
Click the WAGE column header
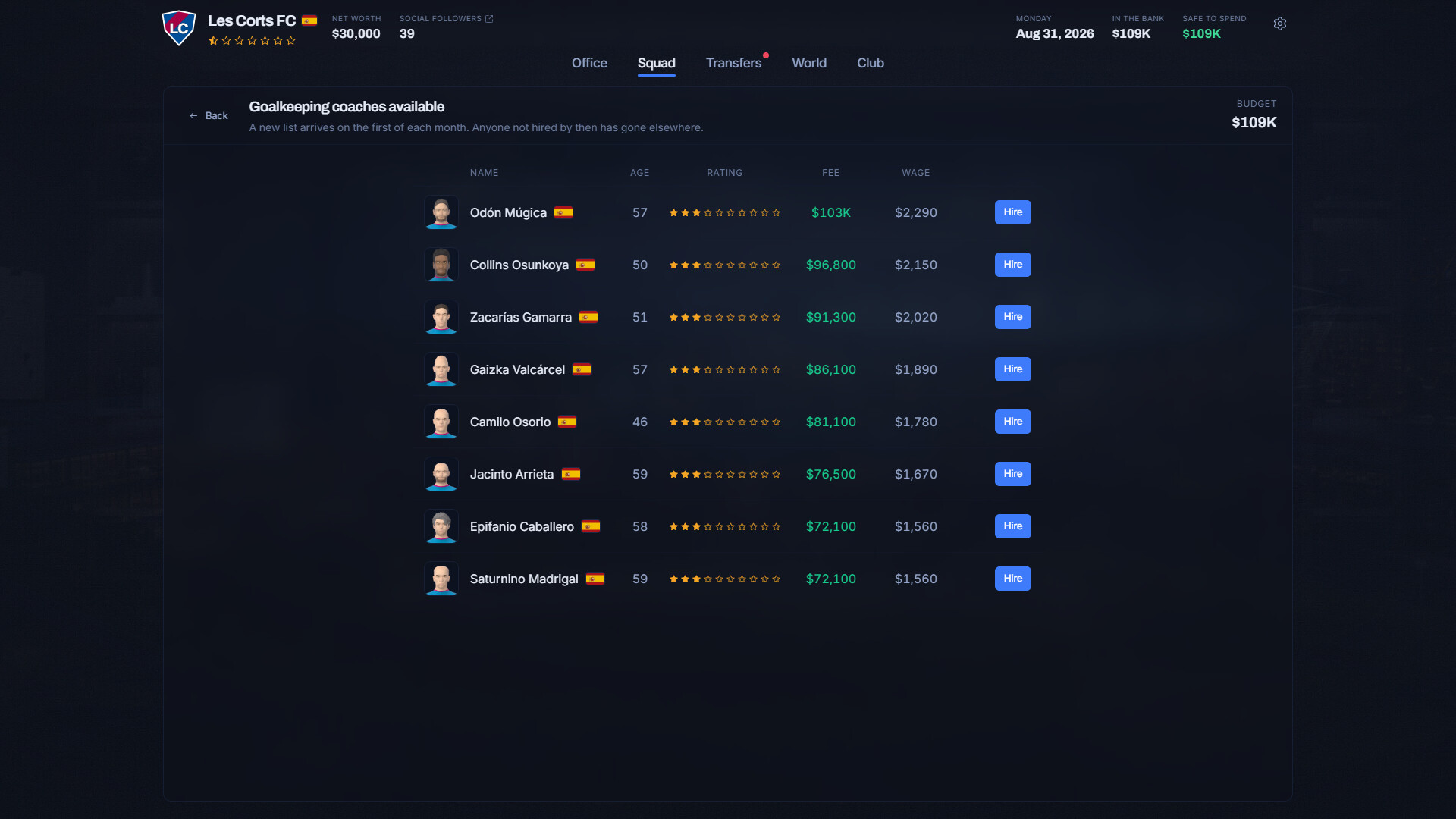915,173
